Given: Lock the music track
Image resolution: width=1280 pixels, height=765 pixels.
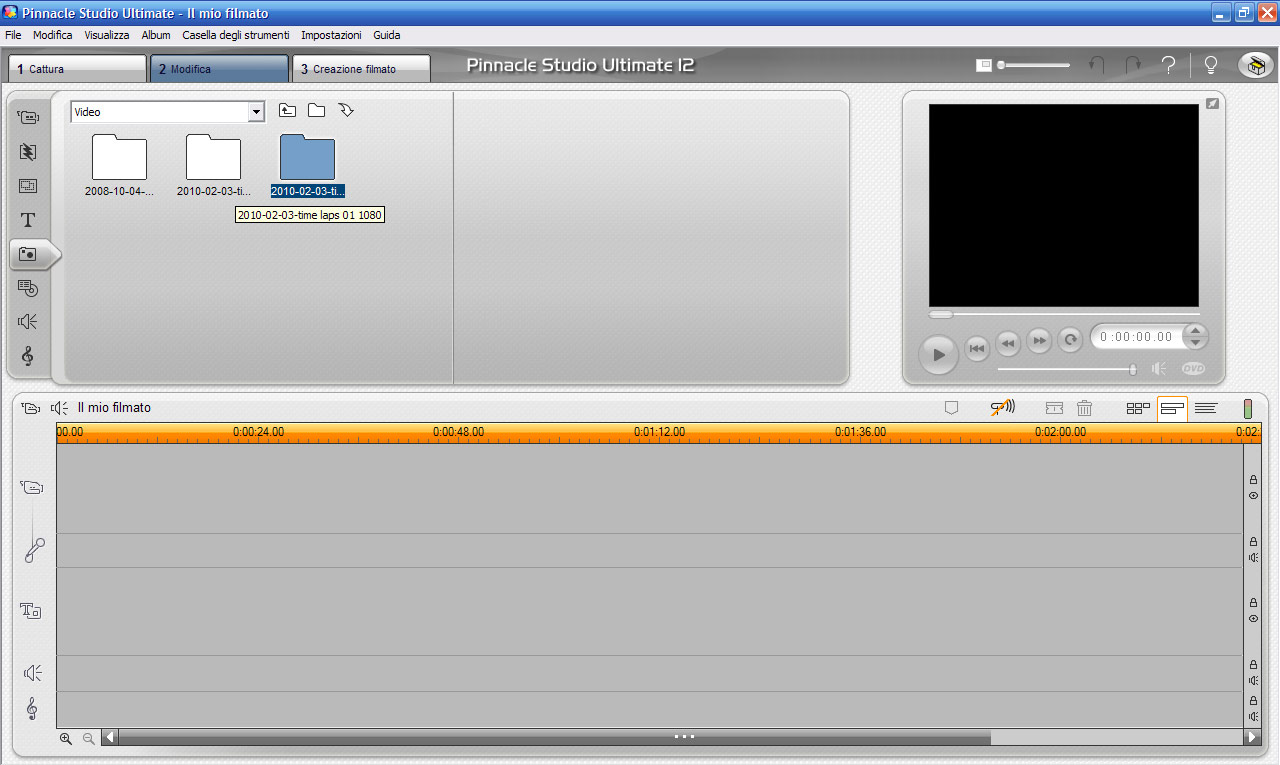Looking at the screenshot, I should pyautogui.click(x=1253, y=701).
